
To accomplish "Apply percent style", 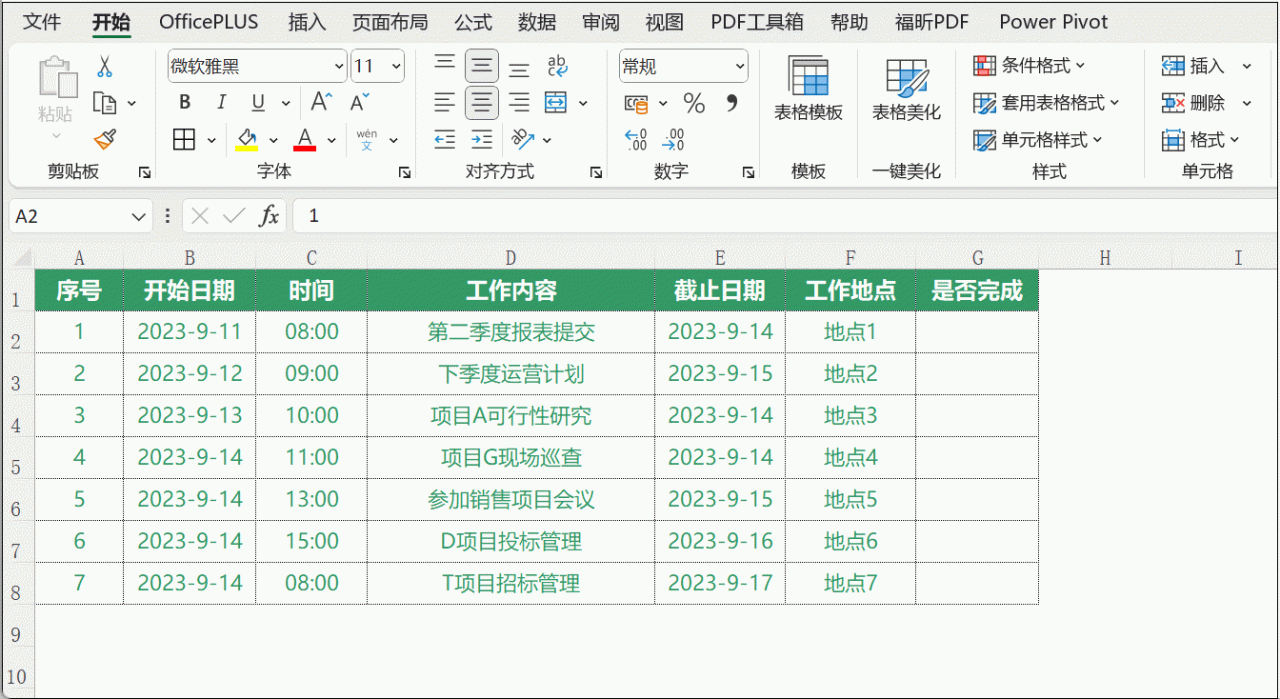I will point(694,103).
